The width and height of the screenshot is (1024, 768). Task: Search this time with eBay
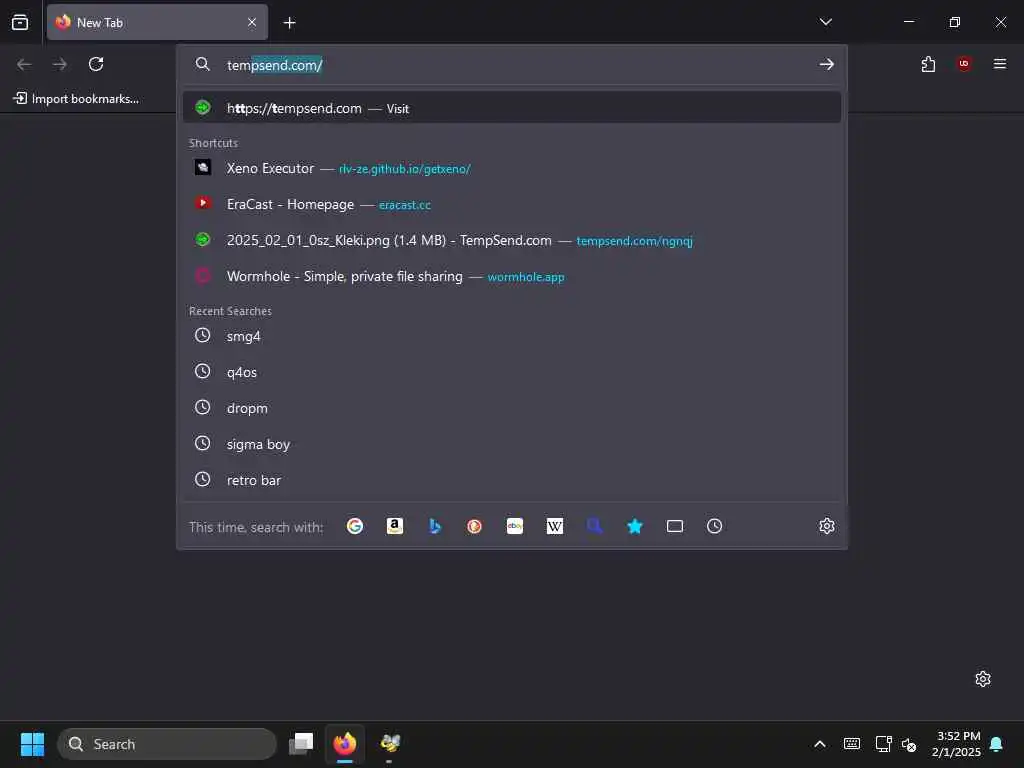click(x=515, y=526)
